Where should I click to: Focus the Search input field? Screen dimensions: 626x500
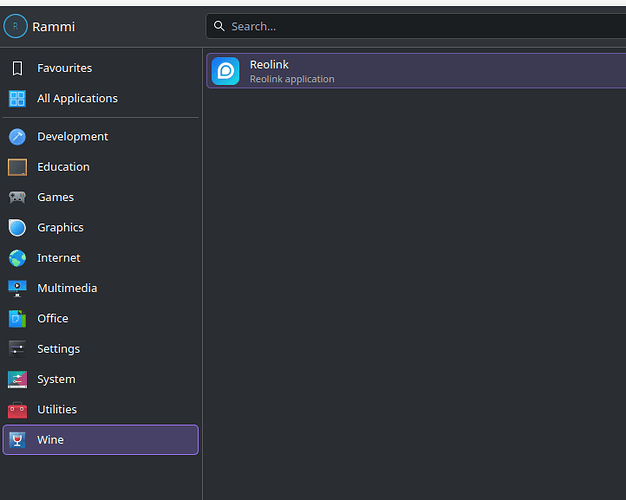coord(416,26)
